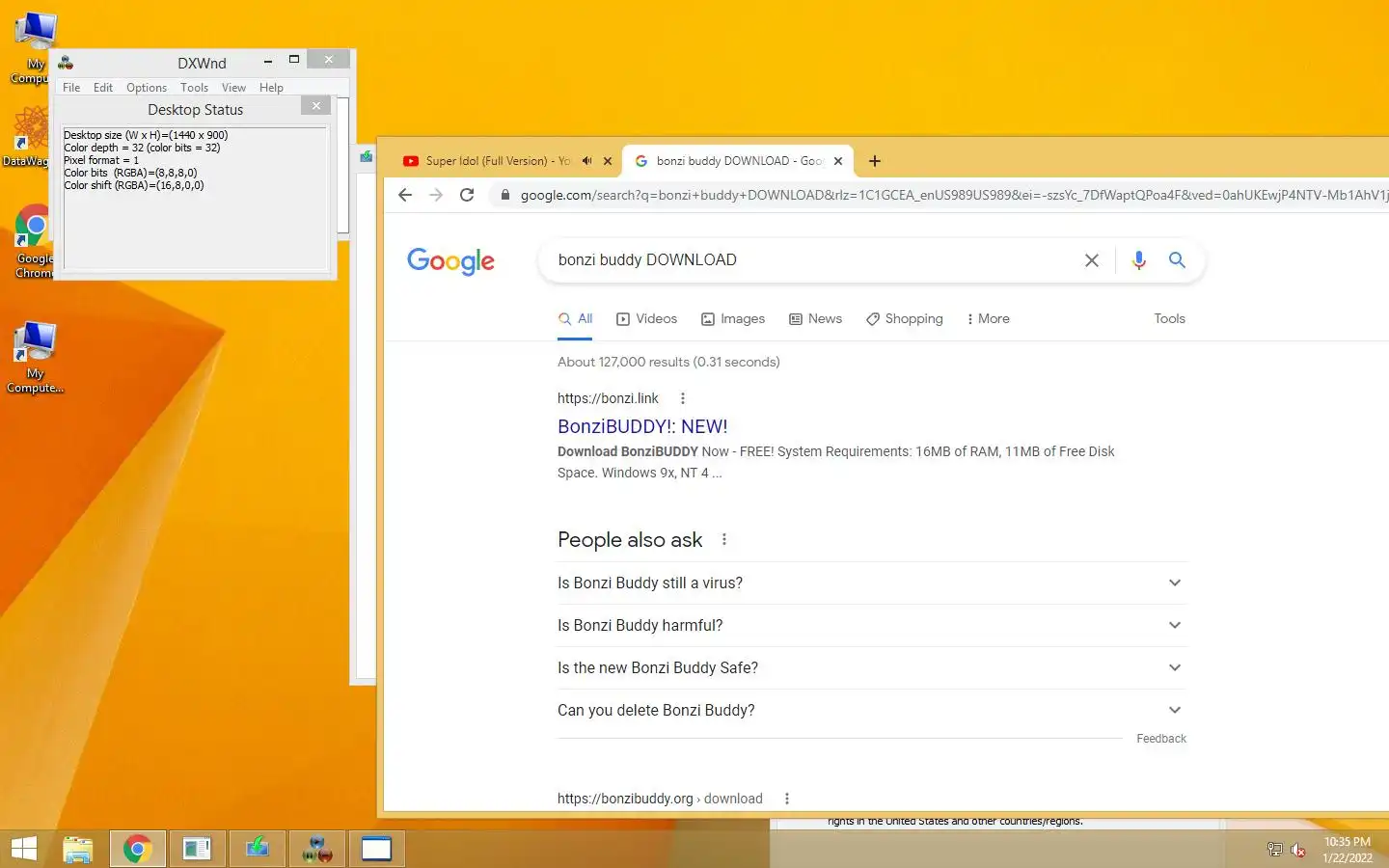Click the three-dot menu beside bonzibuddy.org
1389x868 pixels.
[x=787, y=799]
